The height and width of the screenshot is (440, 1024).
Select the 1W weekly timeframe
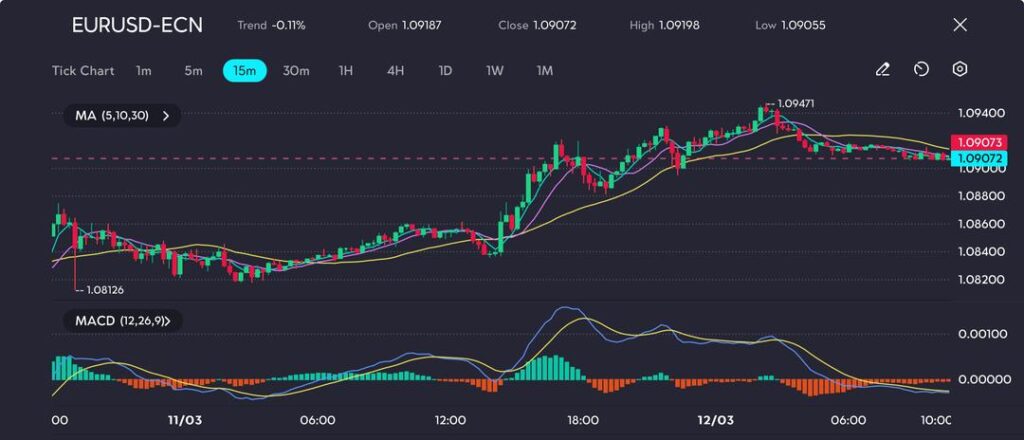pyautogui.click(x=495, y=71)
